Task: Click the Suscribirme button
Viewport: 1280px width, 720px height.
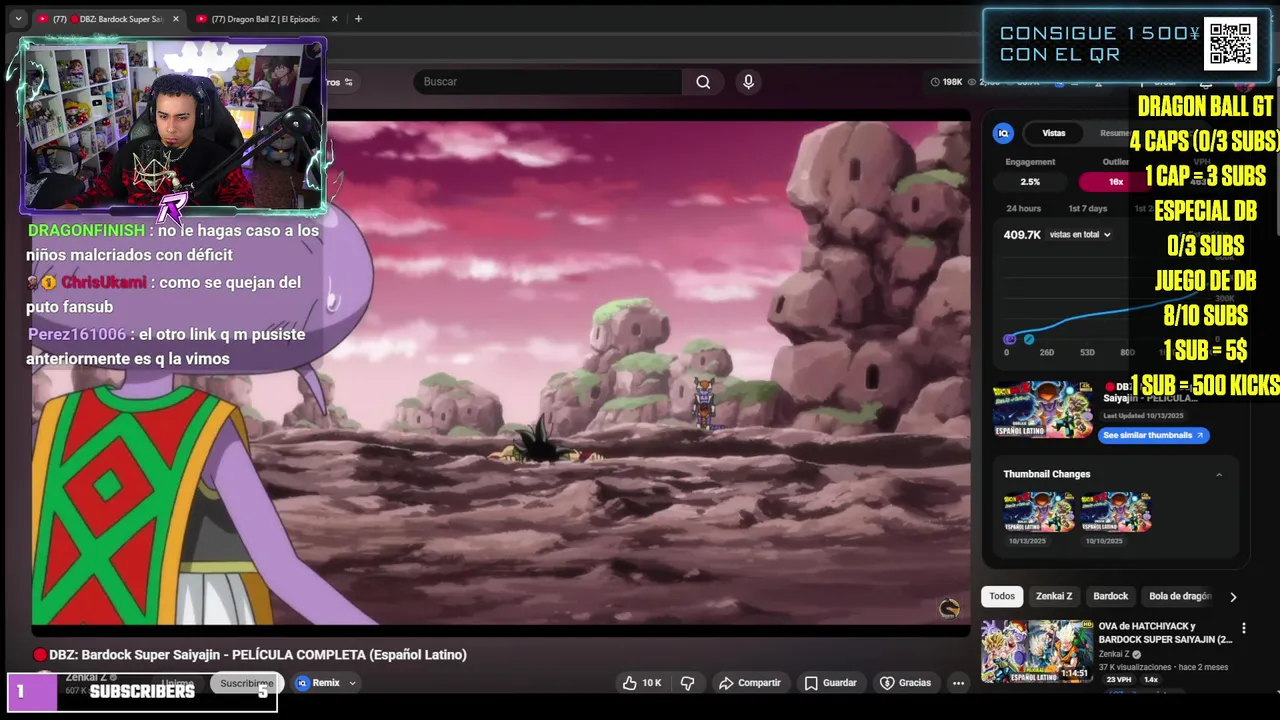Action: 246,683
